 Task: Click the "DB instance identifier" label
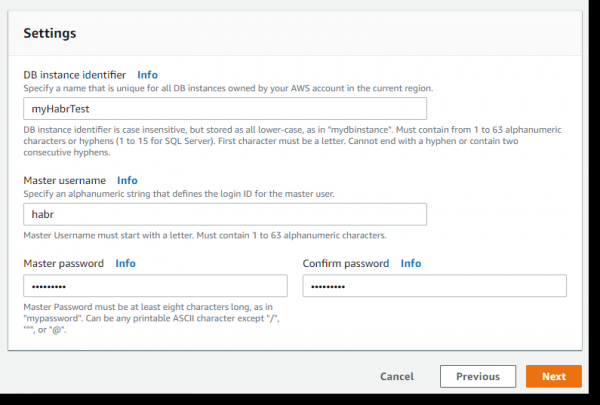pyautogui.click(x=75, y=75)
